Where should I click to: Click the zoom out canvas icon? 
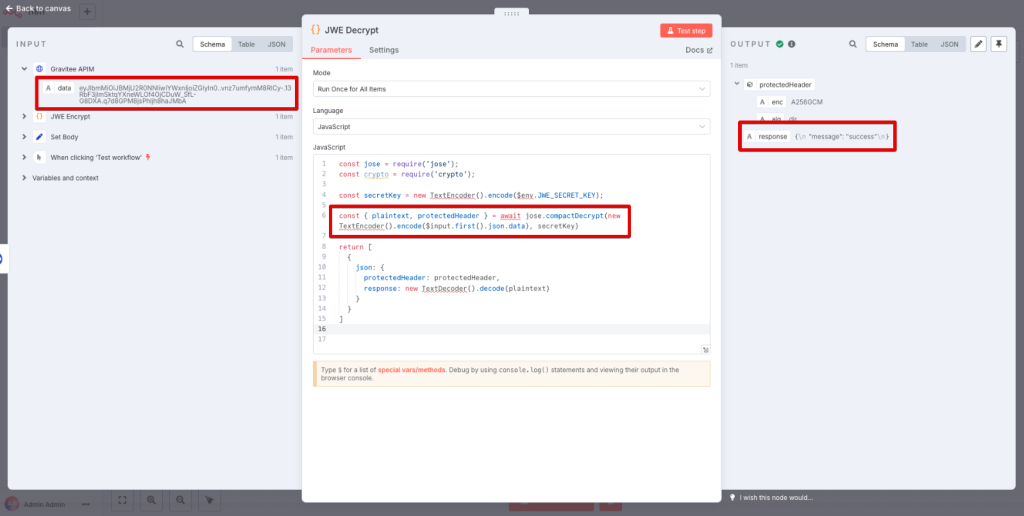(180, 500)
